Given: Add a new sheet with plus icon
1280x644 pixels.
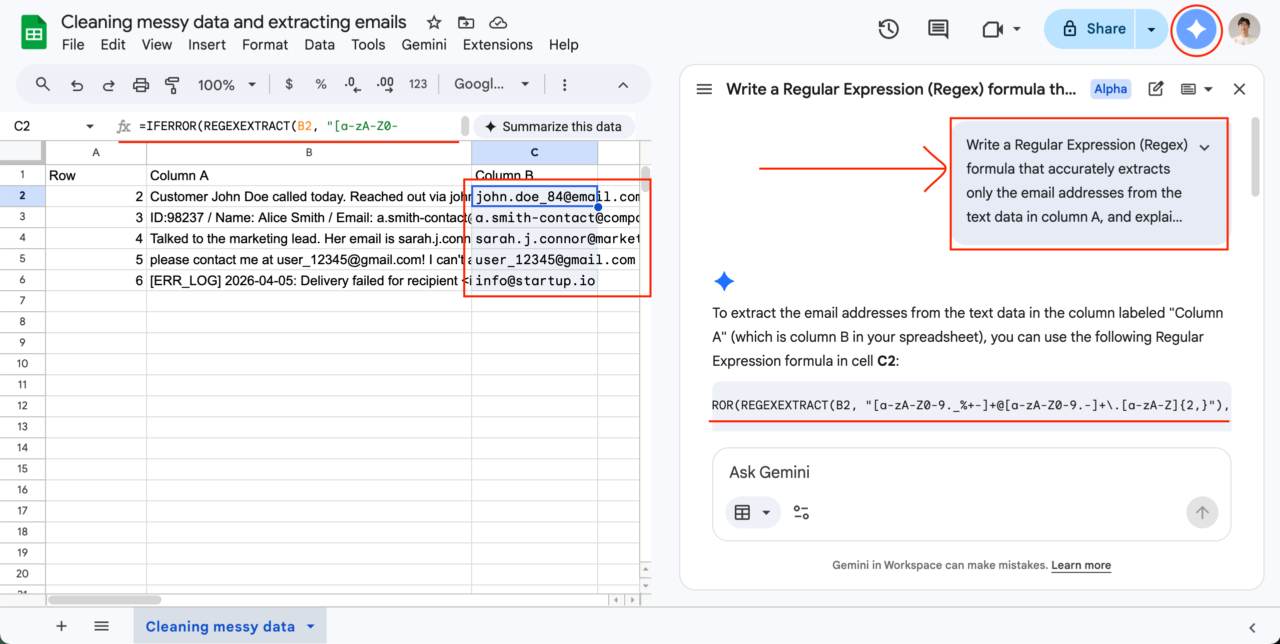Looking at the screenshot, I should coord(61,626).
